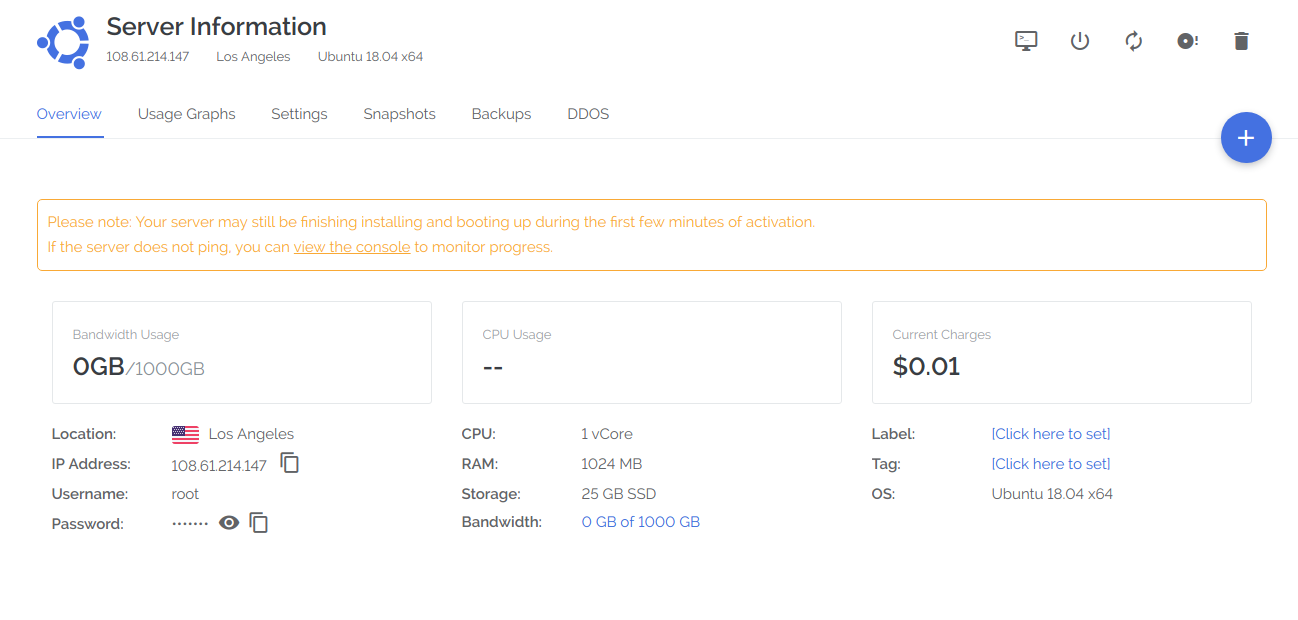Image resolution: width=1298 pixels, height=620 pixels.
Task: Click the reinstall server disk icon
Action: (x=1187, y=41)
